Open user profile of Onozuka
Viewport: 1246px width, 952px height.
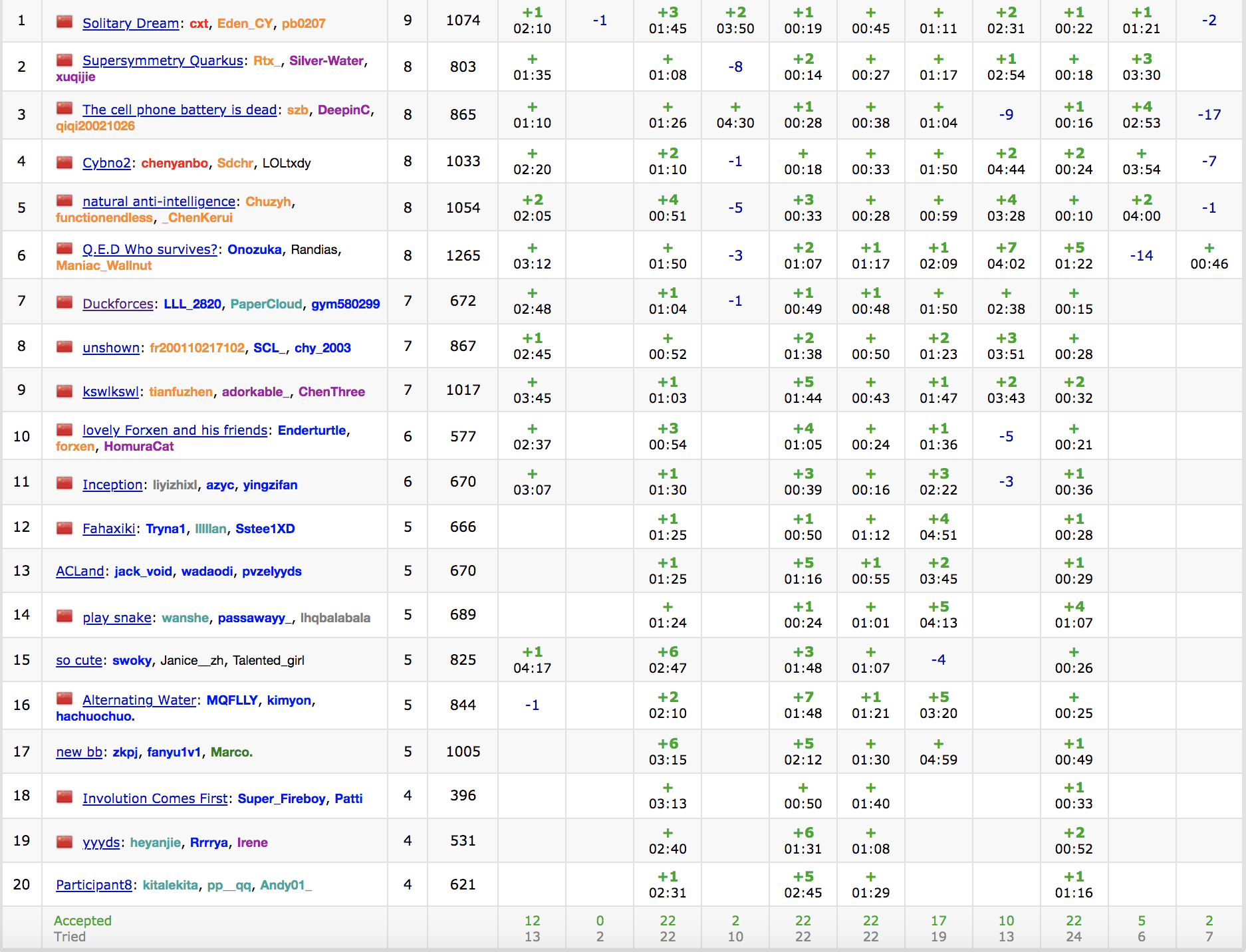255,249
